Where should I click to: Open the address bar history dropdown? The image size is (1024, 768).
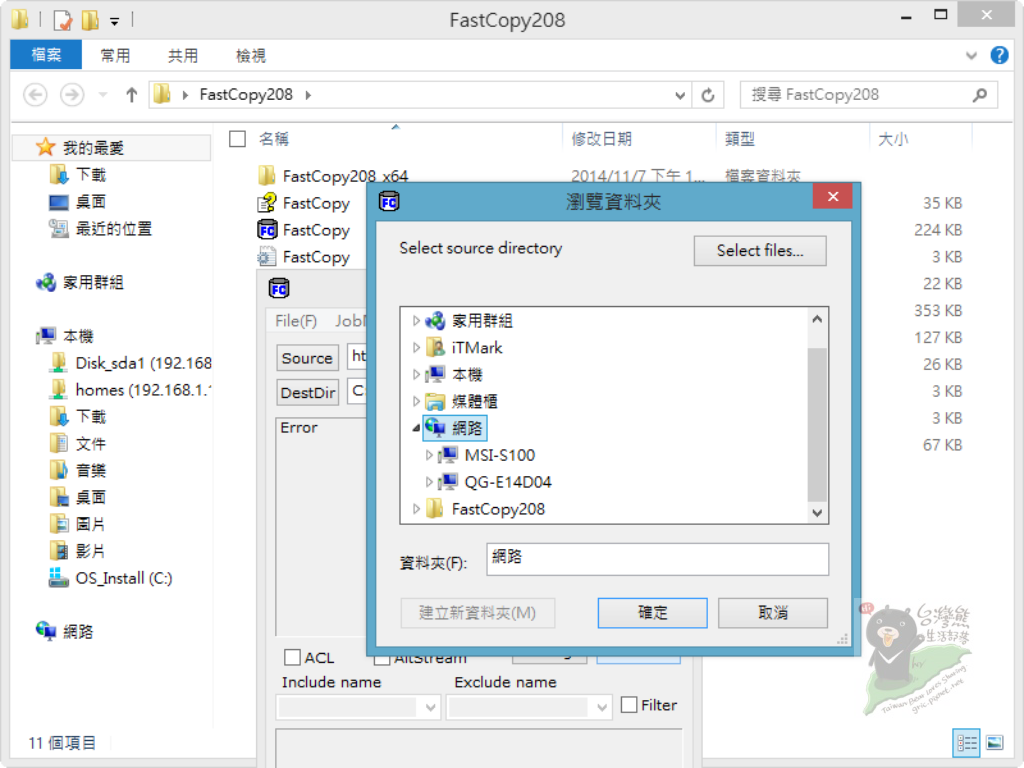(680, 95)
